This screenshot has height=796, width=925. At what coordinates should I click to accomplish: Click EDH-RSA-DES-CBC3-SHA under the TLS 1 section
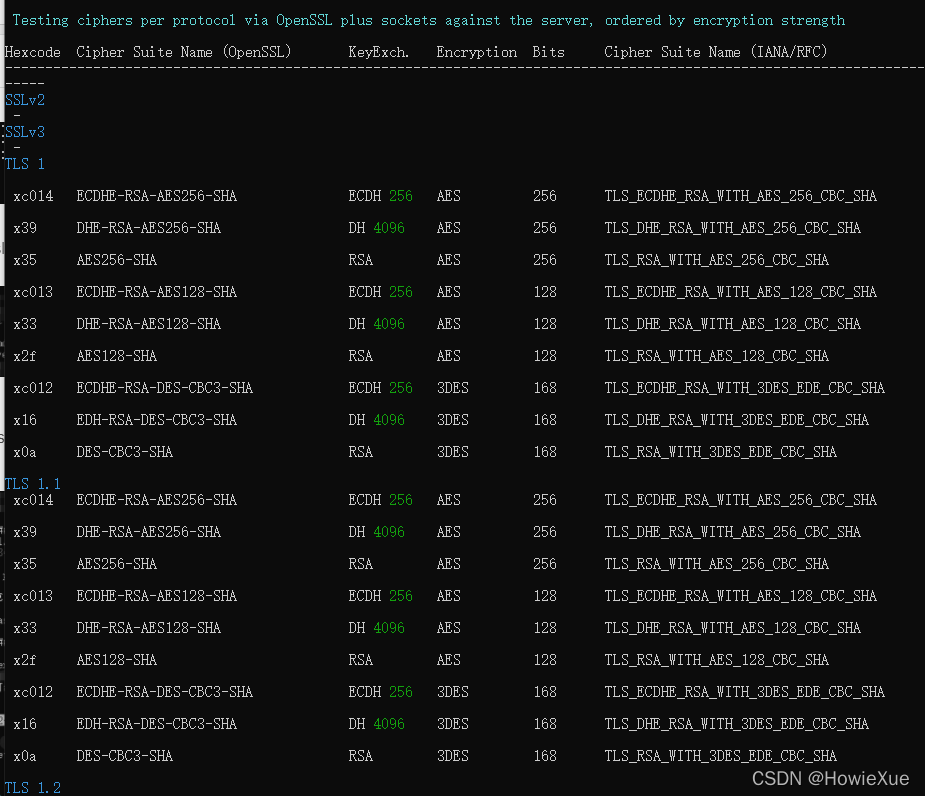156,420
